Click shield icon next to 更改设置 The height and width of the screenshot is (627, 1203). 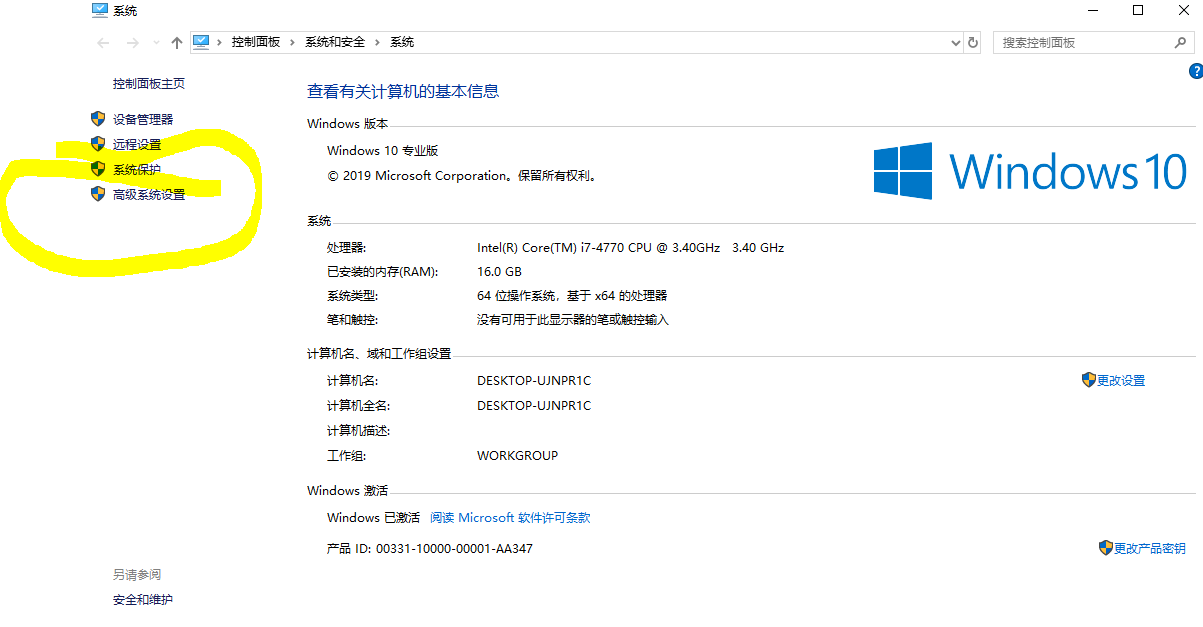pyautogui.click(x=1089, y=380)
